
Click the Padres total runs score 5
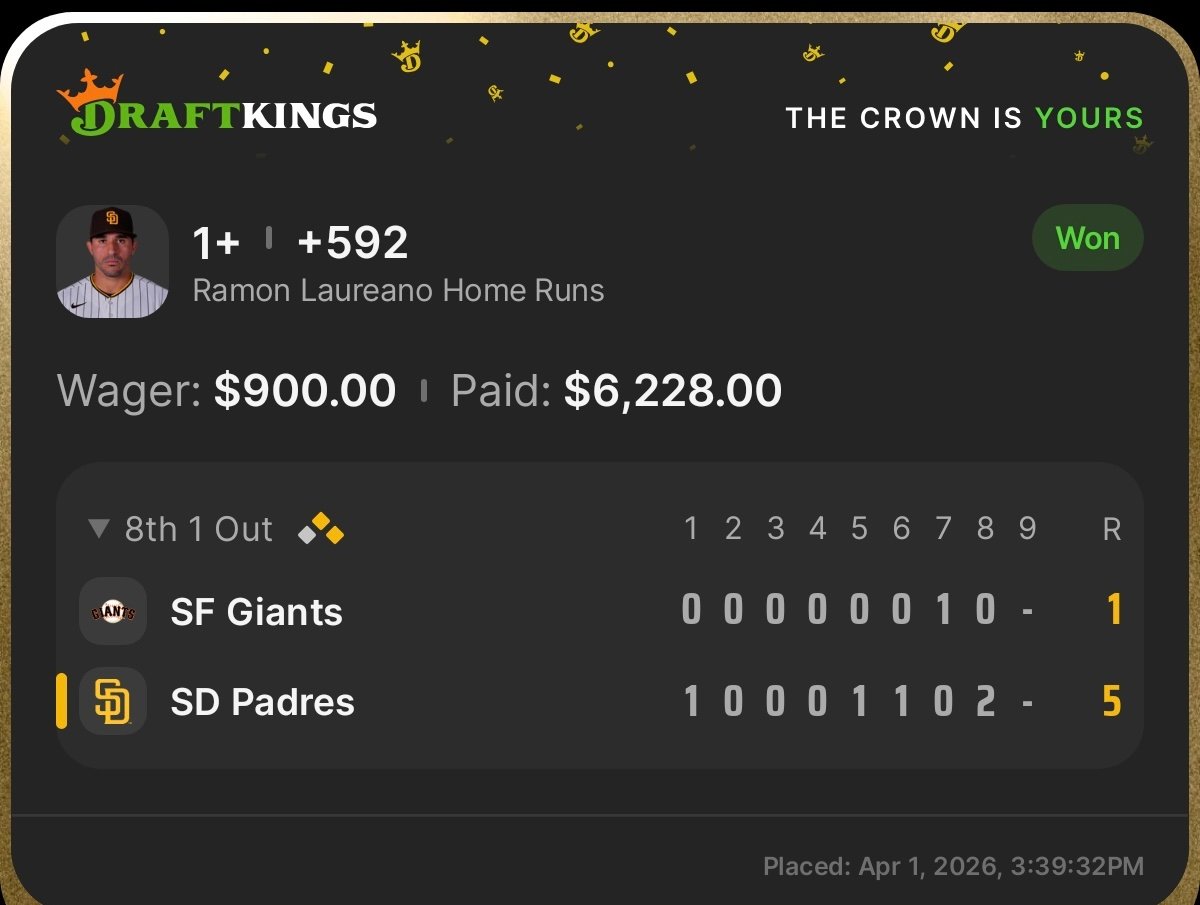(x=1111, y=701)
